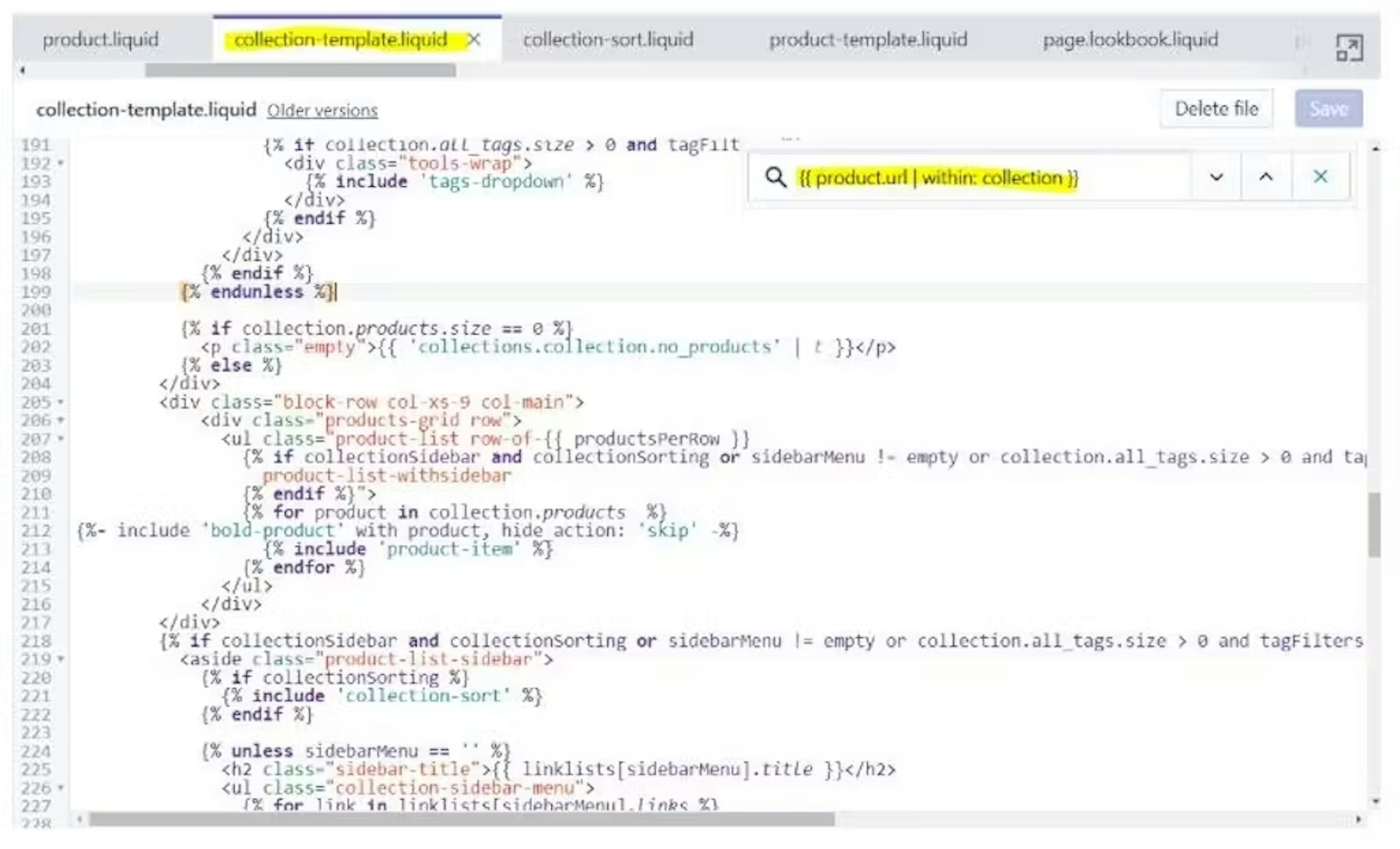Switch to product.liquid tab
This screenshot has height=849, width=1400.
pos(100,40)
